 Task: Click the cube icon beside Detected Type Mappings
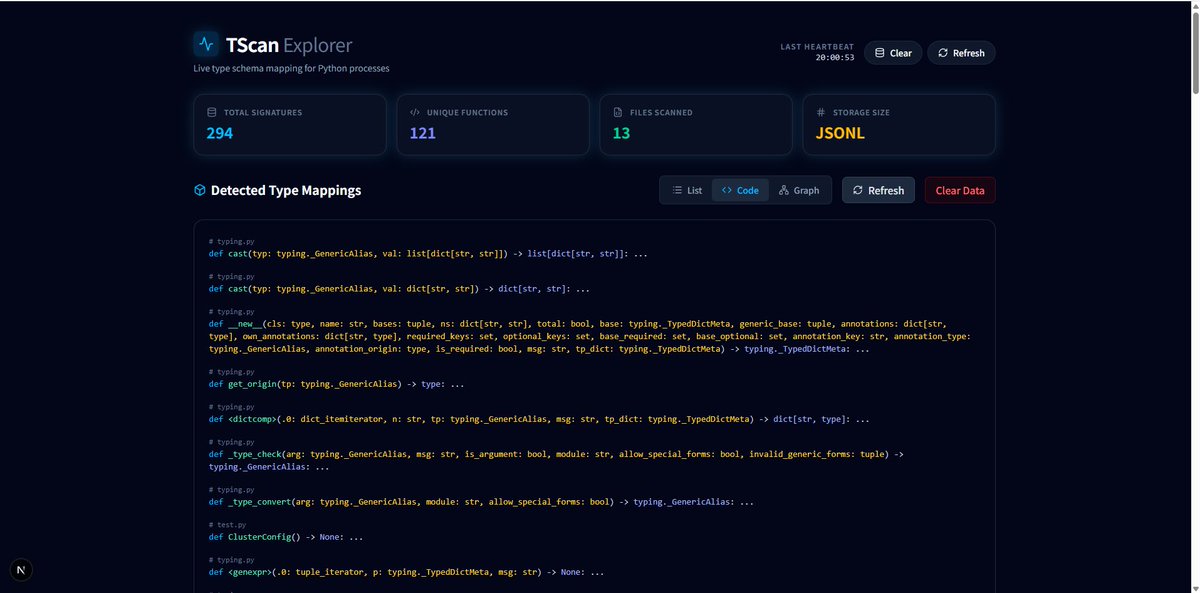tap(200, 190)
